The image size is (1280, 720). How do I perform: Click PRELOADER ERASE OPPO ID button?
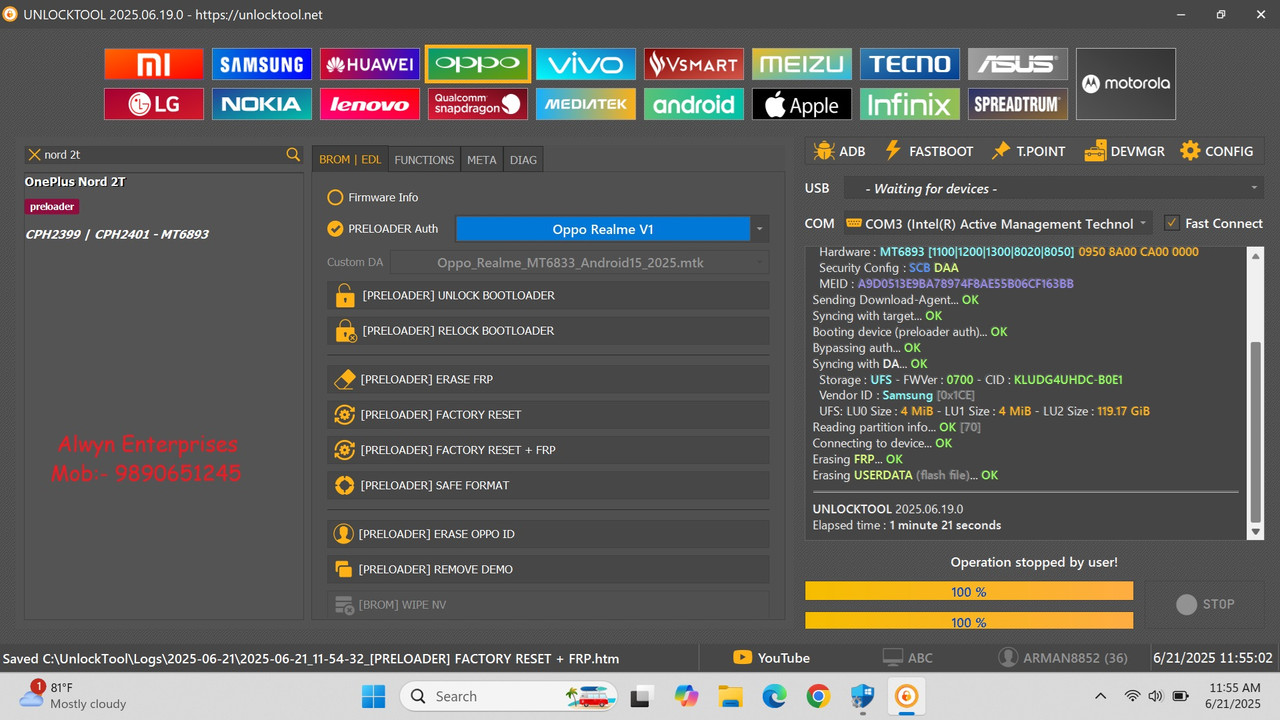tap(548, 534)
